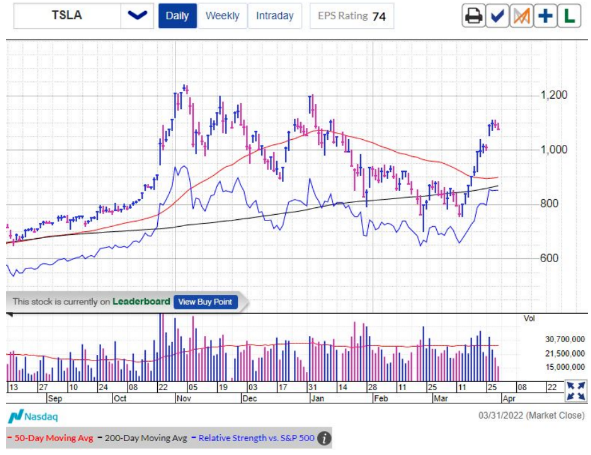Click the 21,500,000 volume label
591x455 pixels.
(565, 354)
